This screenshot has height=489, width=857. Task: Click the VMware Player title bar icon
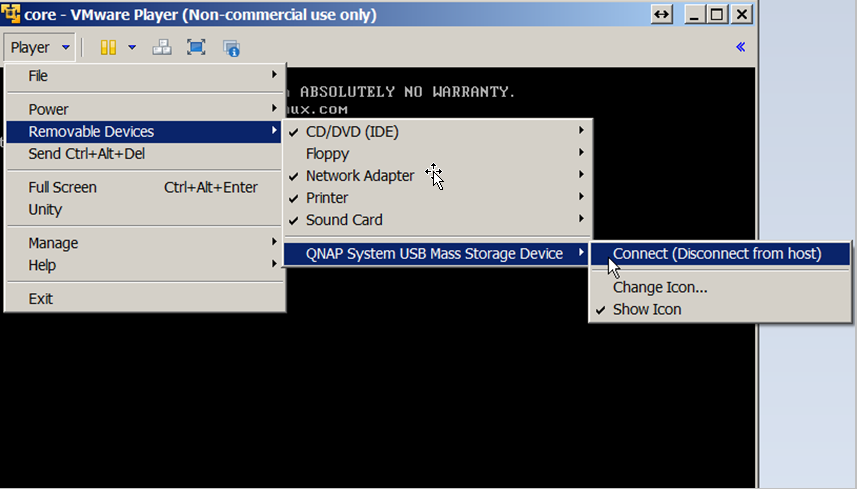point(10,14)
